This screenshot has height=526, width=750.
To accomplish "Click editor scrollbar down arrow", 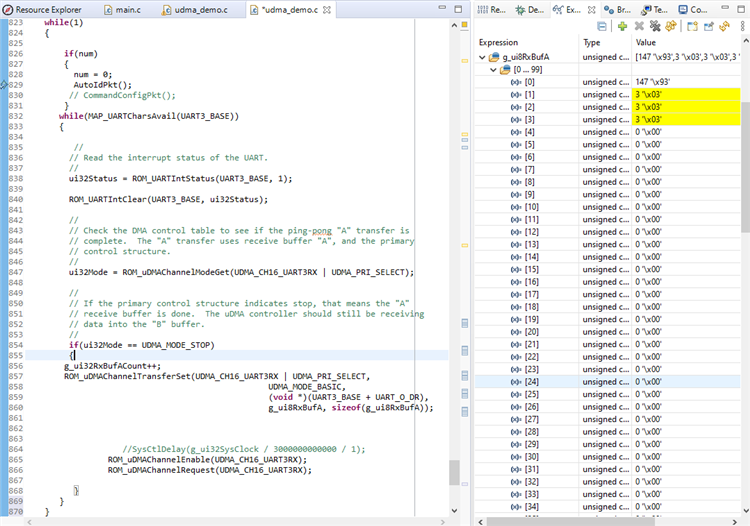I will point(454,511).
